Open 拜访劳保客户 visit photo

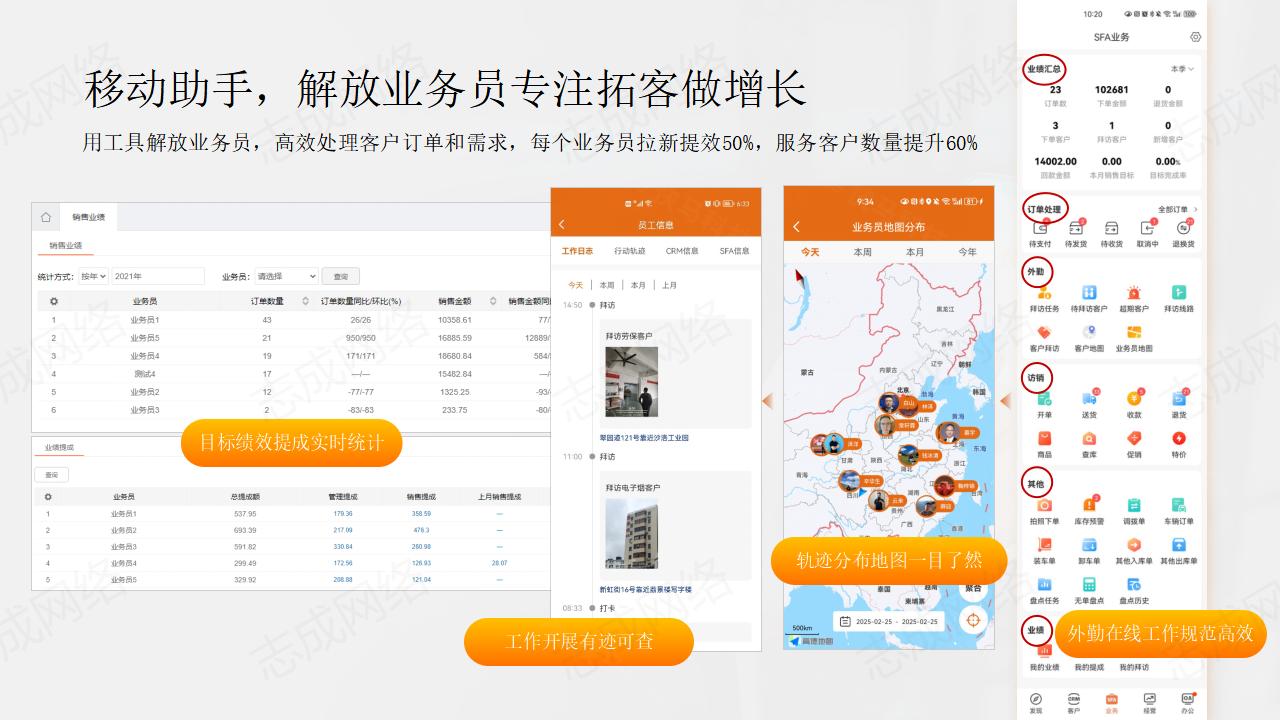pos(631,382)
